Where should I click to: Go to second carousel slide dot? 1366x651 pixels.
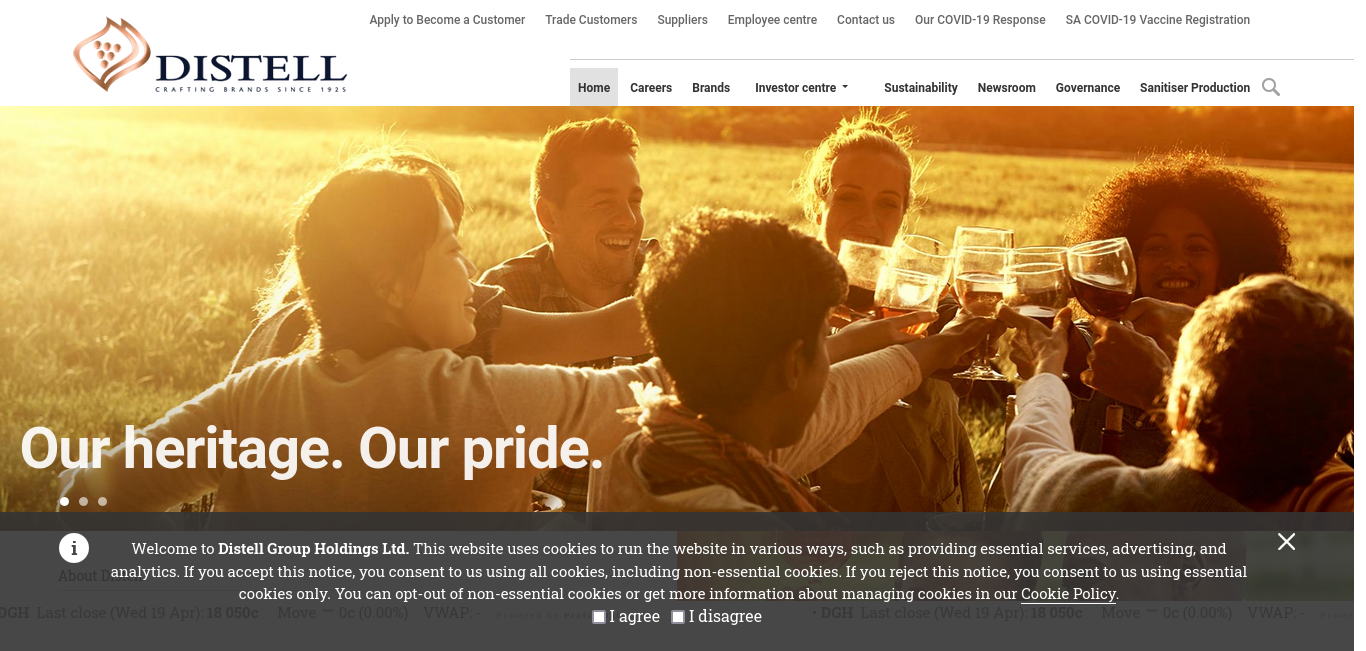click(x=83, y=501)
